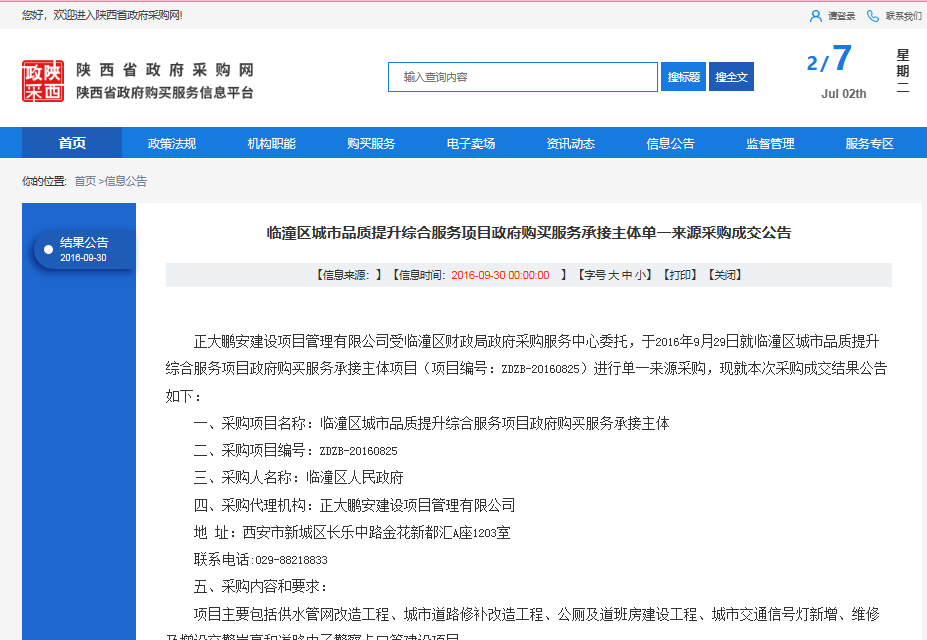Click the phone icon for contact us
This screenshot has height=640, width=927.
(872, 16)
